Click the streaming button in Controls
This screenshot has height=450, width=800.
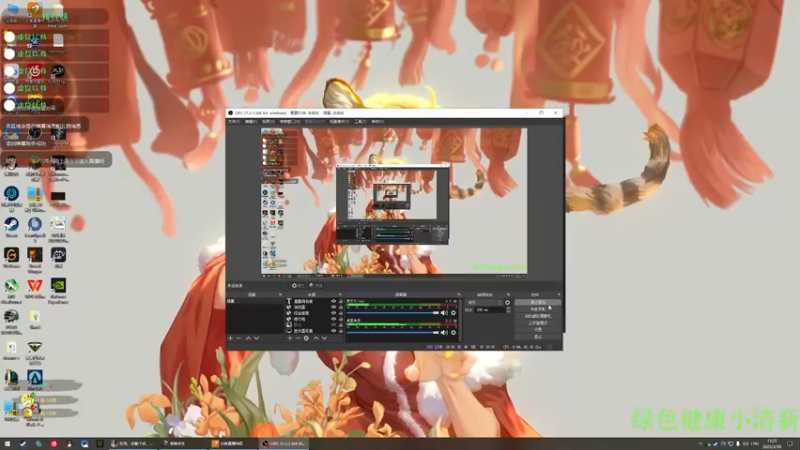538,302
